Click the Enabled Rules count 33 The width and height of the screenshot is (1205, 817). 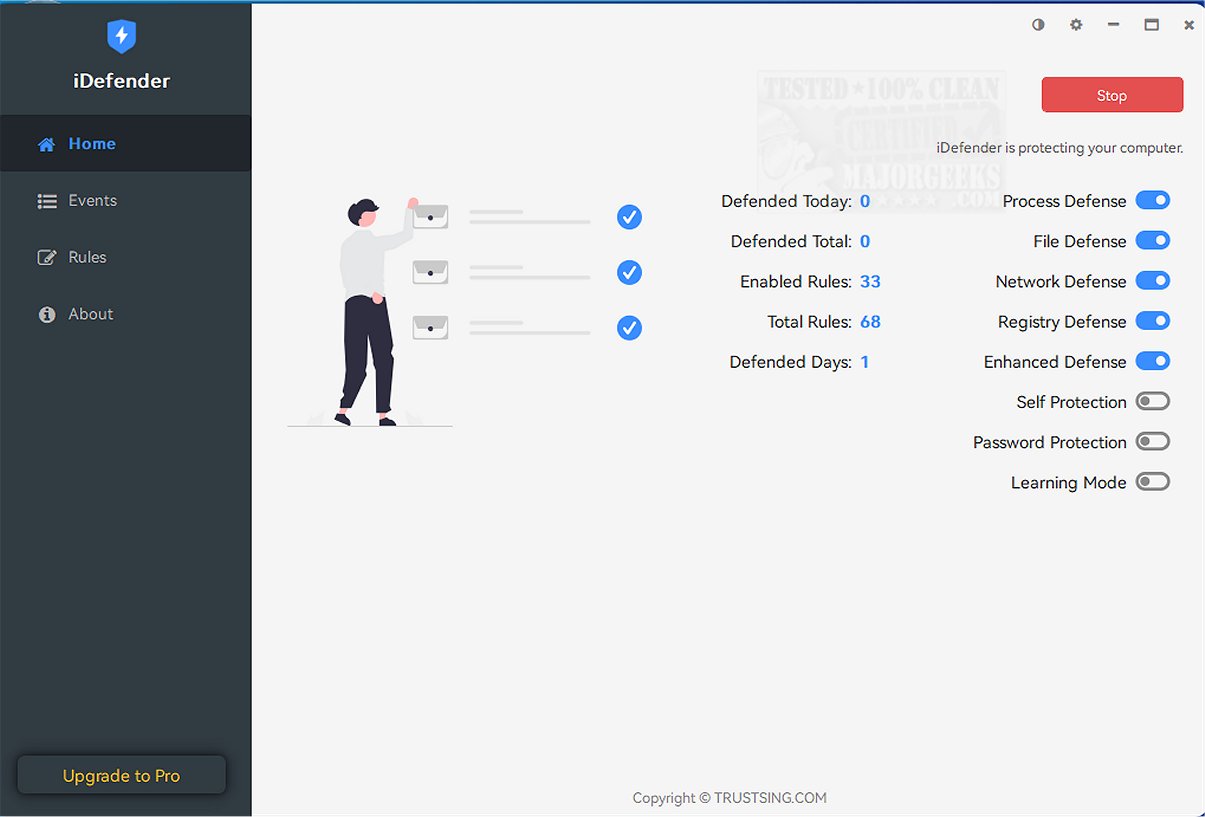click(x=870, y=282)
